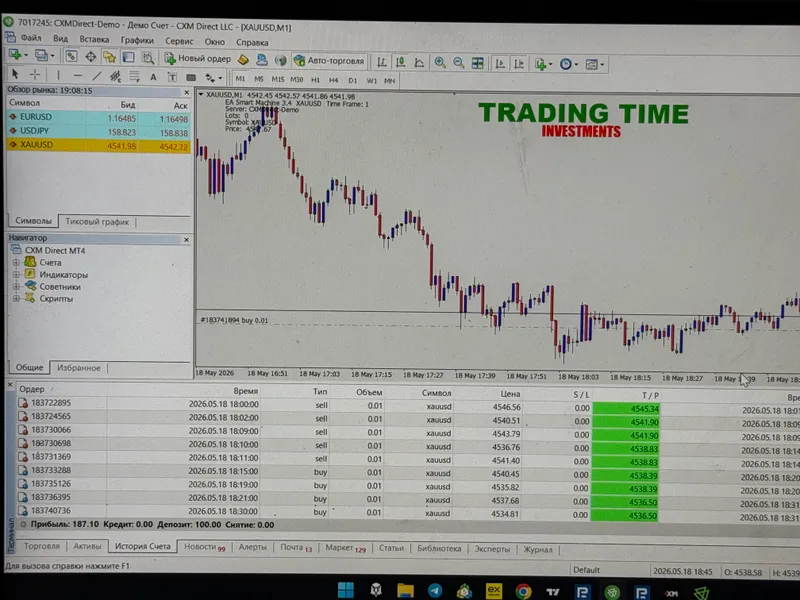Click the Новый ордер button
800x600 pixels.
[197, 59]
